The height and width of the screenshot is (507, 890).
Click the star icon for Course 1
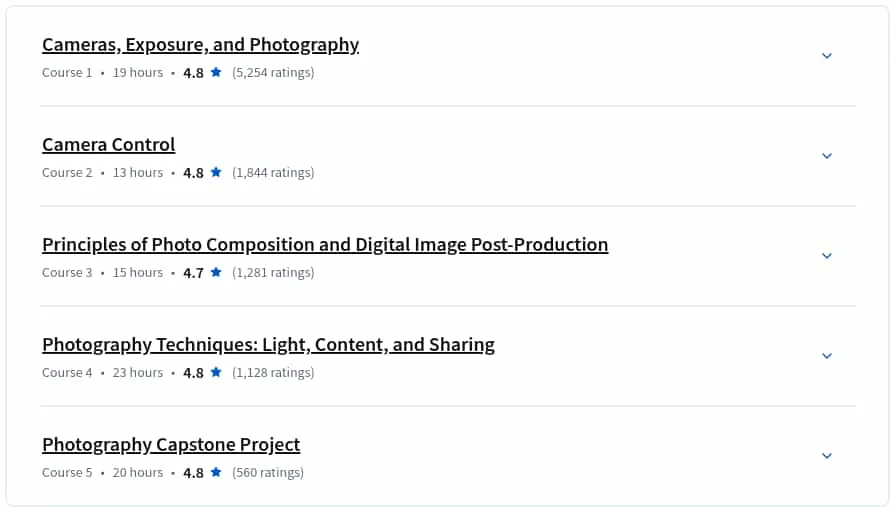coord(216,72)
